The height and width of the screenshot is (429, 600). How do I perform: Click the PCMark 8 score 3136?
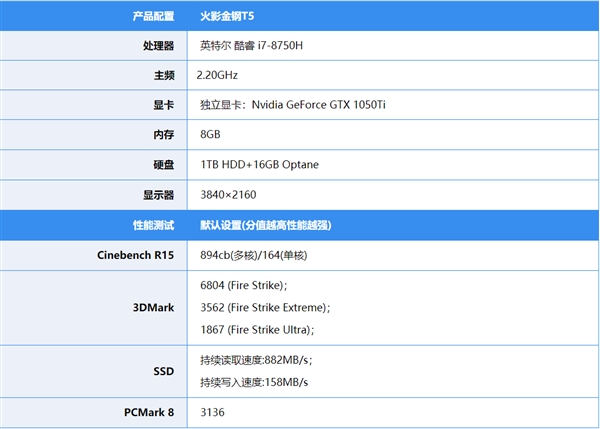214,411
